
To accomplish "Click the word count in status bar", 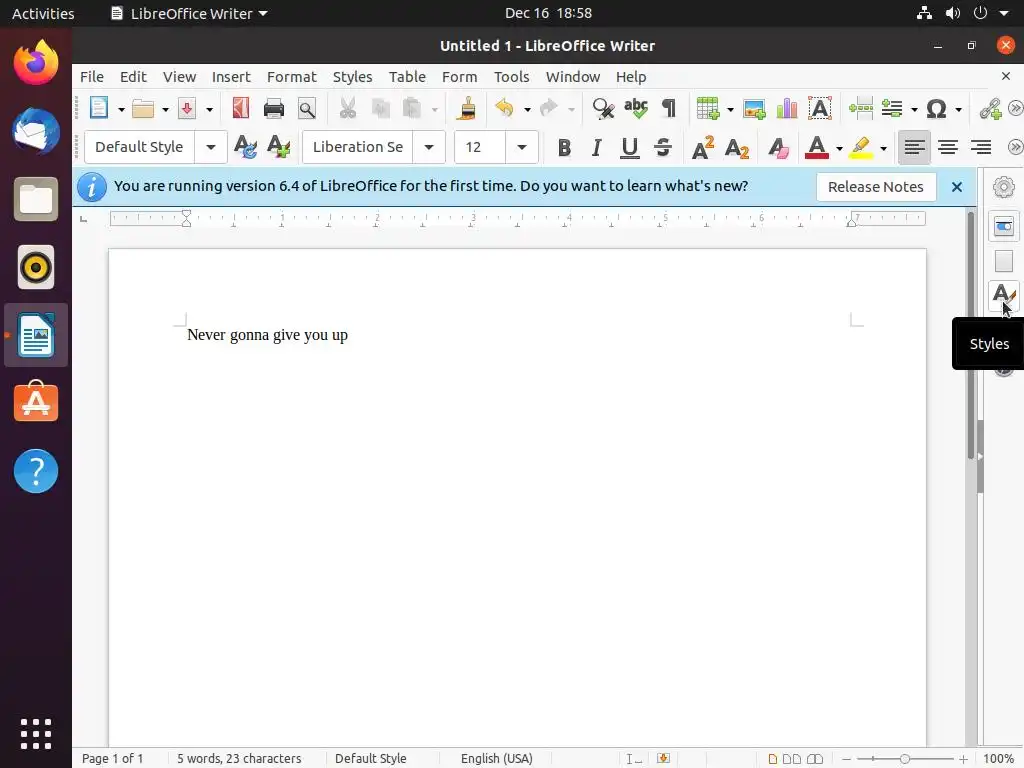I will 239,759.
